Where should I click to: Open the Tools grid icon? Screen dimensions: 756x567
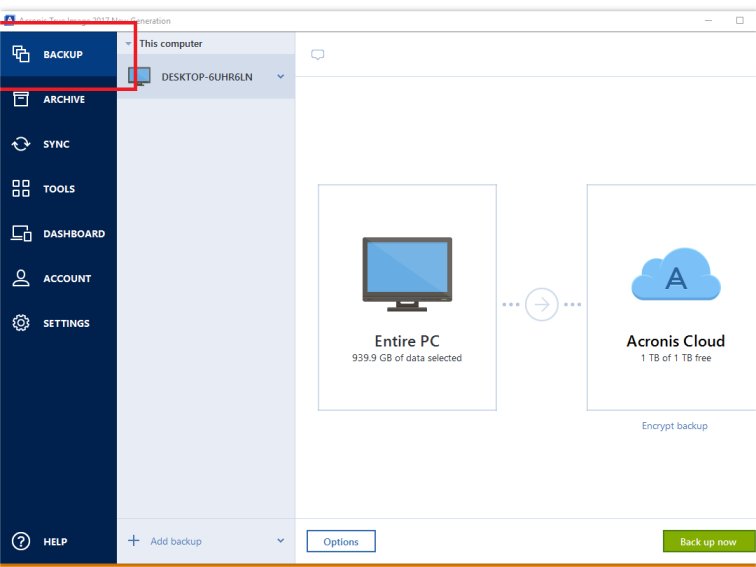(x=21, y=189)
